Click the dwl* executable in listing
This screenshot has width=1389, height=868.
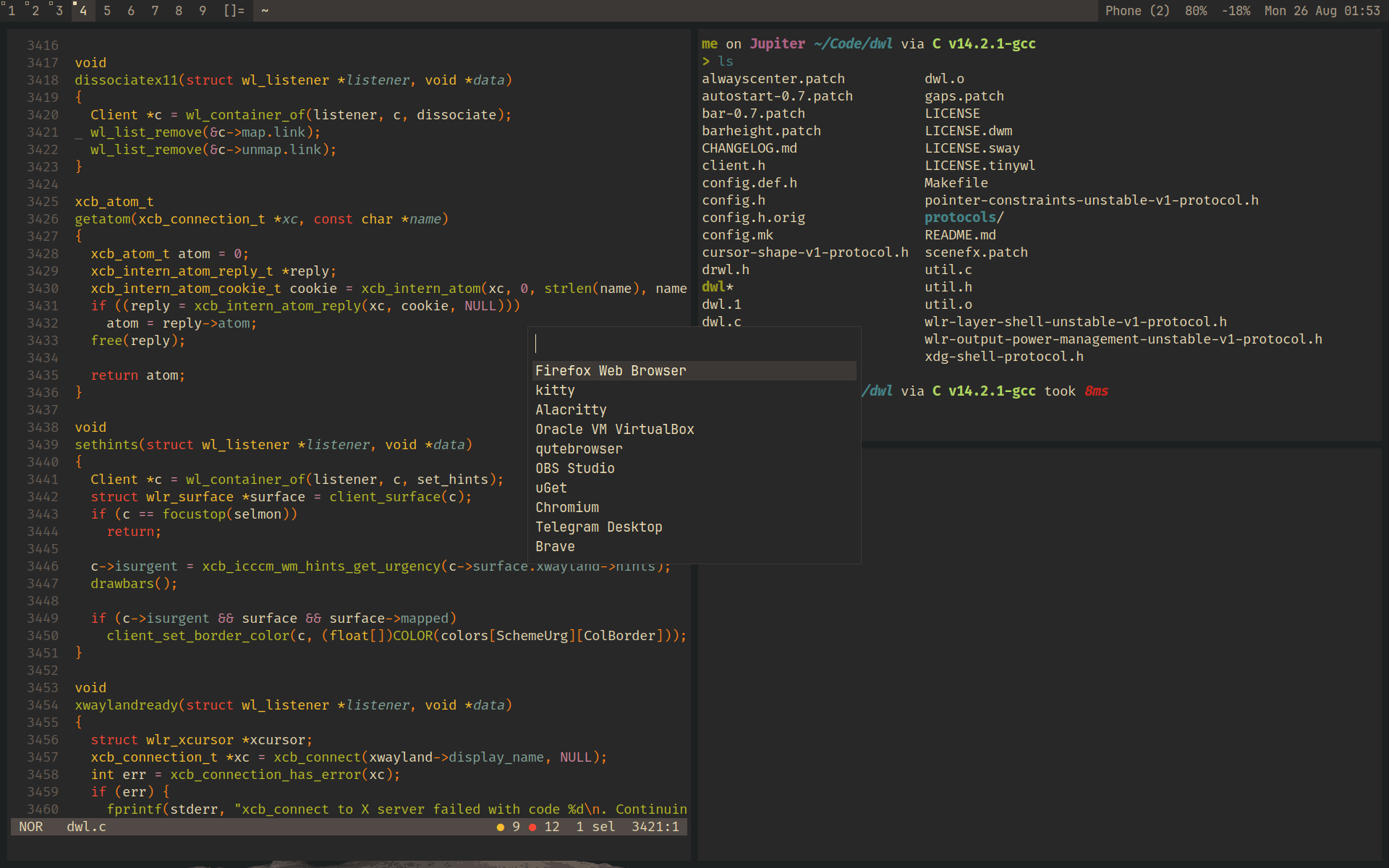718,287
